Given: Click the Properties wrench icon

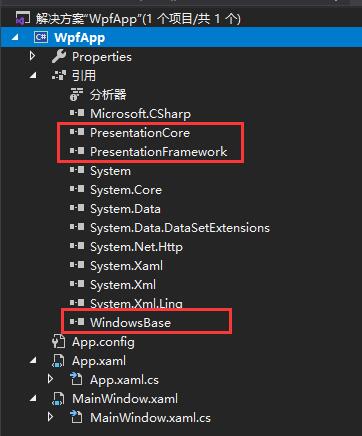Looking at the screenshot, I should [x=59, y=56].
